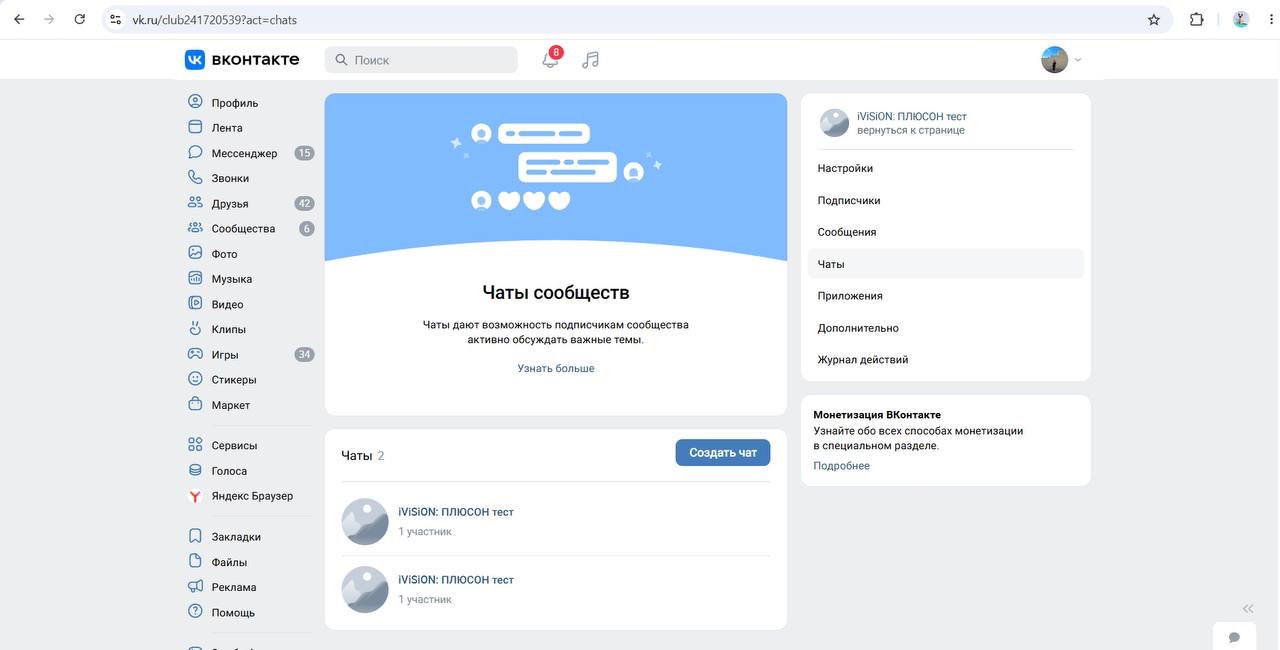Viewport: 1280px width, 650px height.
Task: Open Игры link with 34 badge
Action: pos(250,354)
